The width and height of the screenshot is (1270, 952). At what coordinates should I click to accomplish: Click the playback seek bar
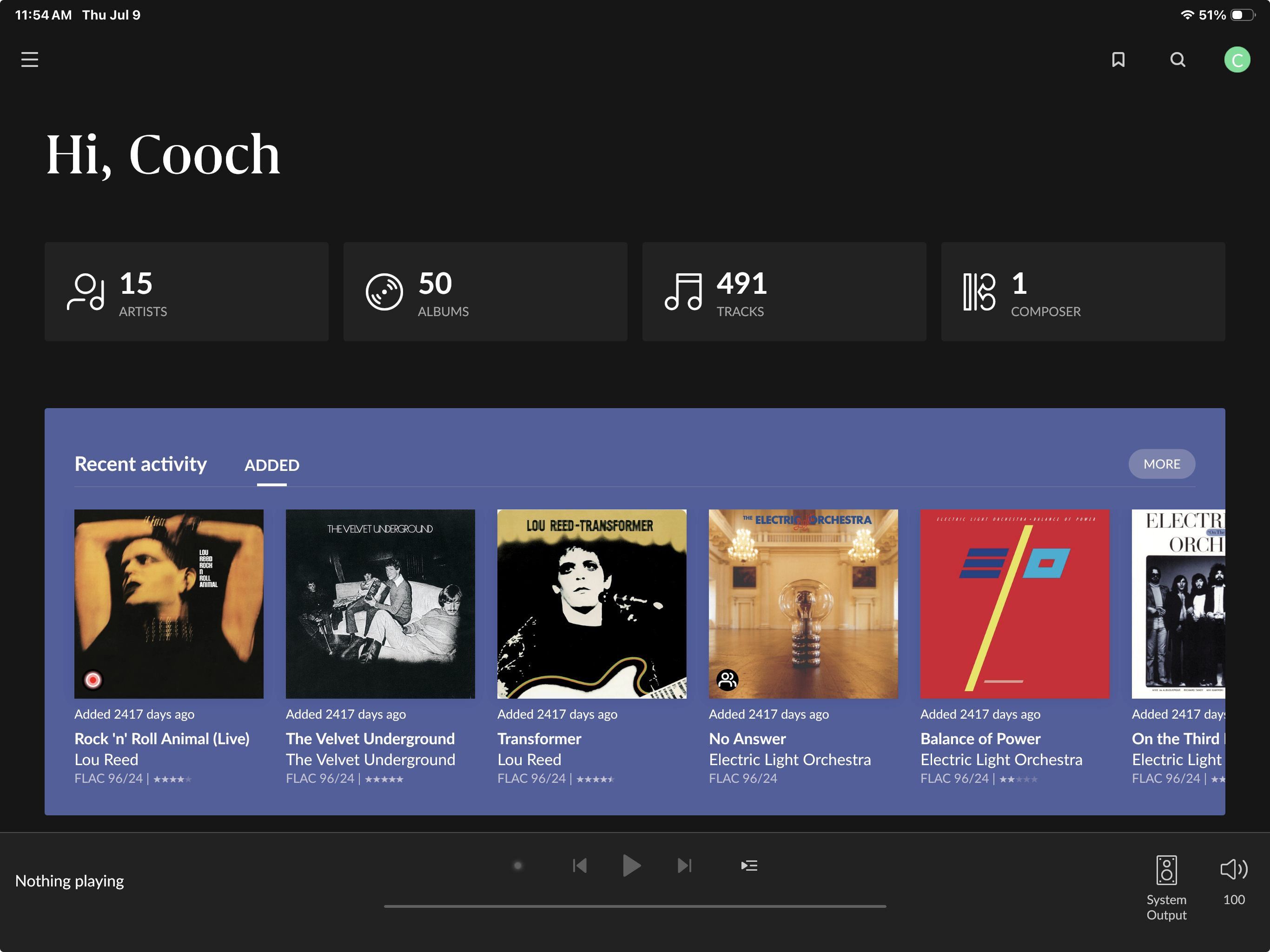pyautogui.click(x=635, y=906)
